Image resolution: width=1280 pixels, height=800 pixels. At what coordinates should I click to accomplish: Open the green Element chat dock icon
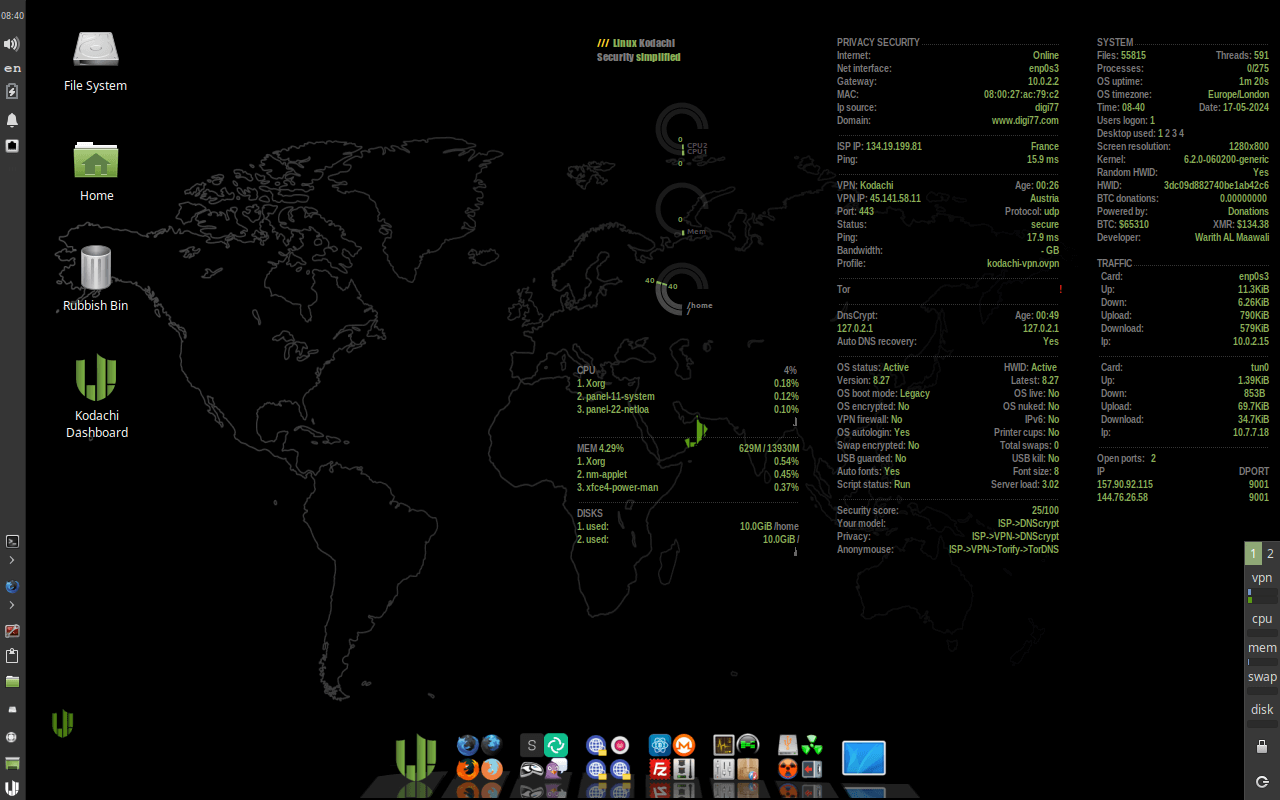[x=556, y=745]
